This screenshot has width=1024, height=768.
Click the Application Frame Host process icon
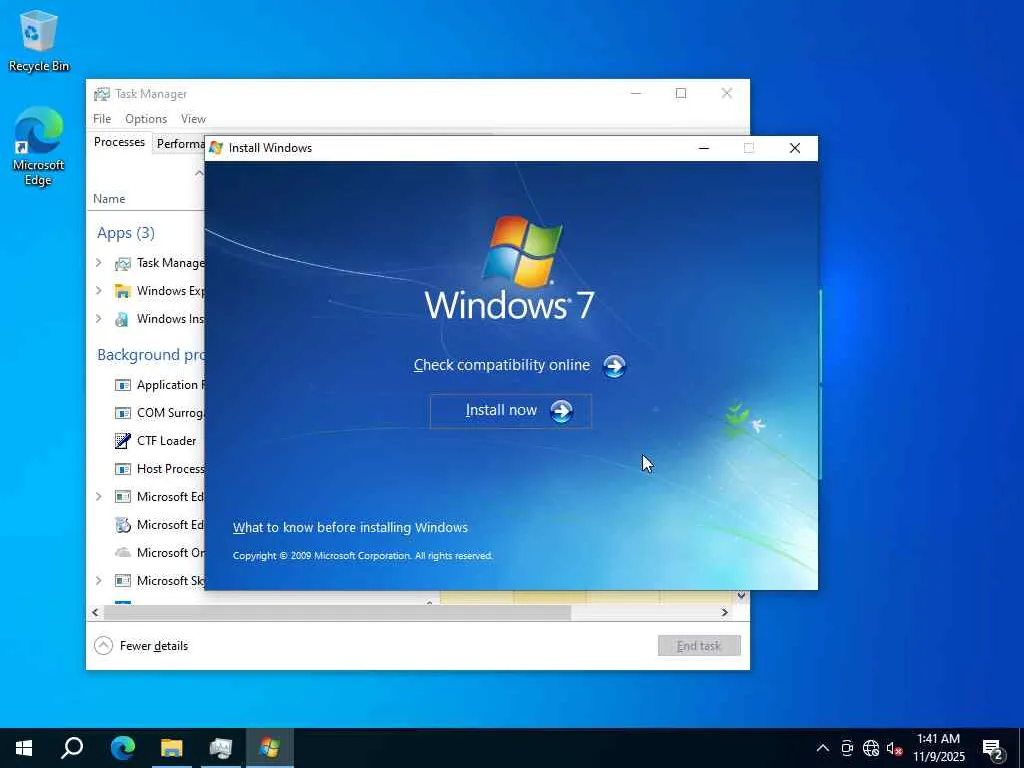[x=123, y=385]
